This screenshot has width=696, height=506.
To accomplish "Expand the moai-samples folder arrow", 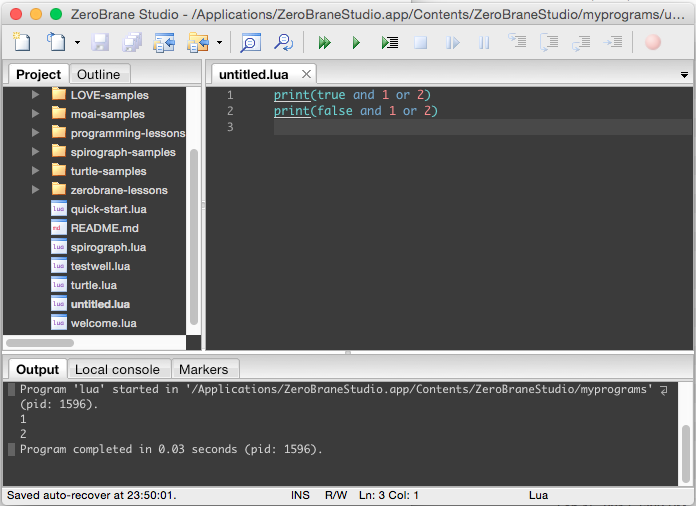I will (x=36, y=114).
